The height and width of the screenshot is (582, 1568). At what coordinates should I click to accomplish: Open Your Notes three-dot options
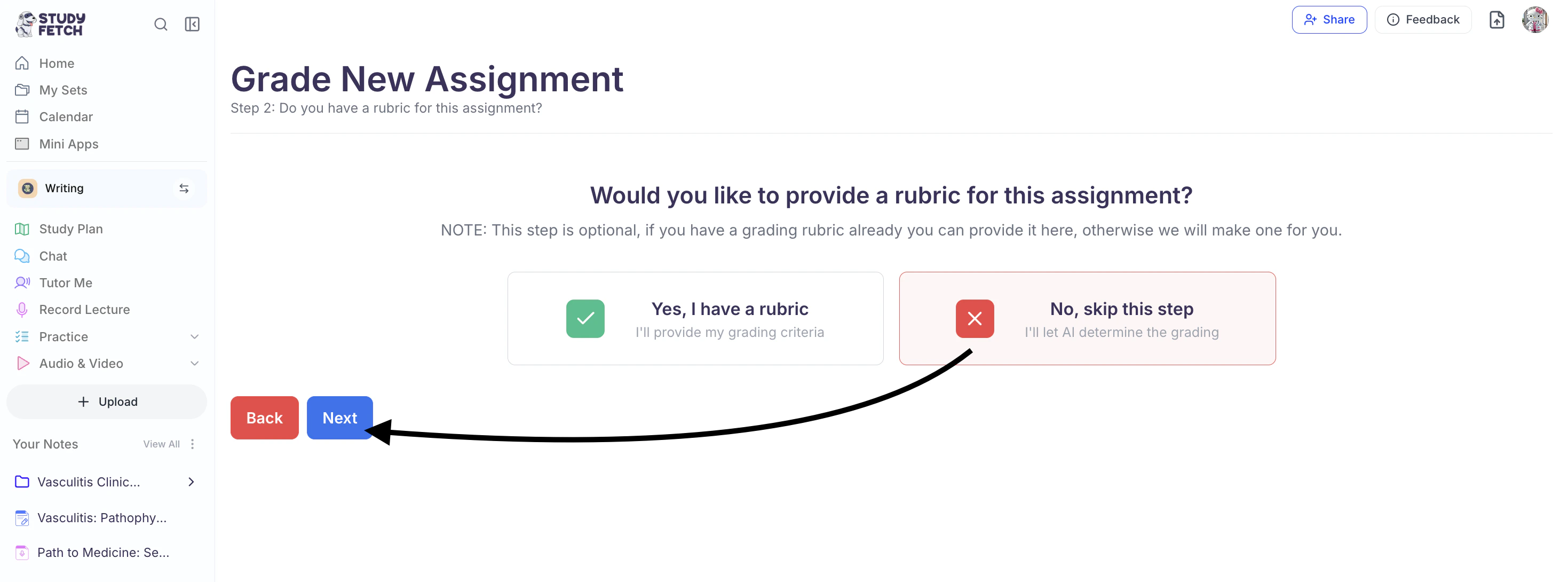(x=193, y=444)
